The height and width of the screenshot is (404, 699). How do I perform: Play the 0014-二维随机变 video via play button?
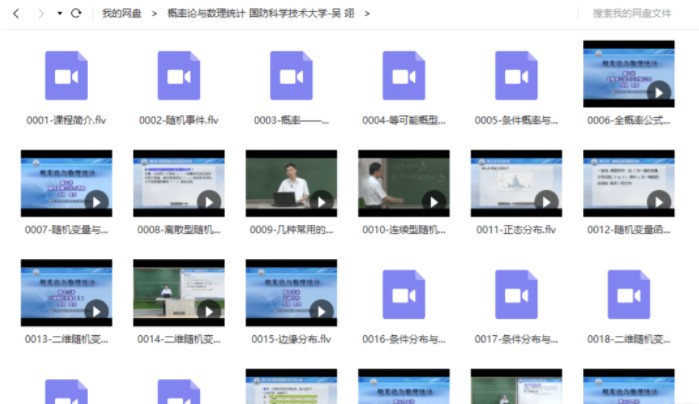pos(209,312)
